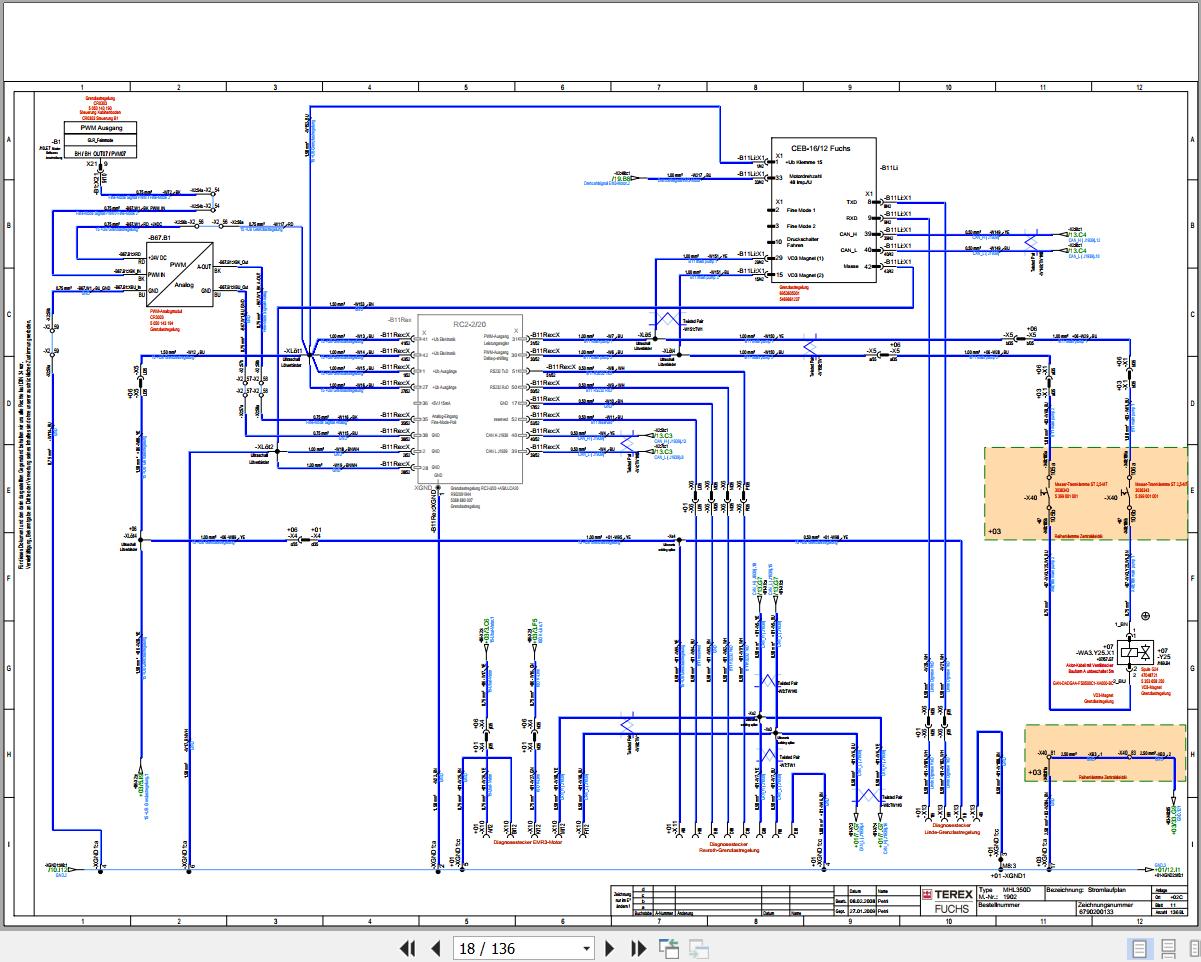Click the greyed-out next view icon
1201x962 pixels.
tap(698, 948)
